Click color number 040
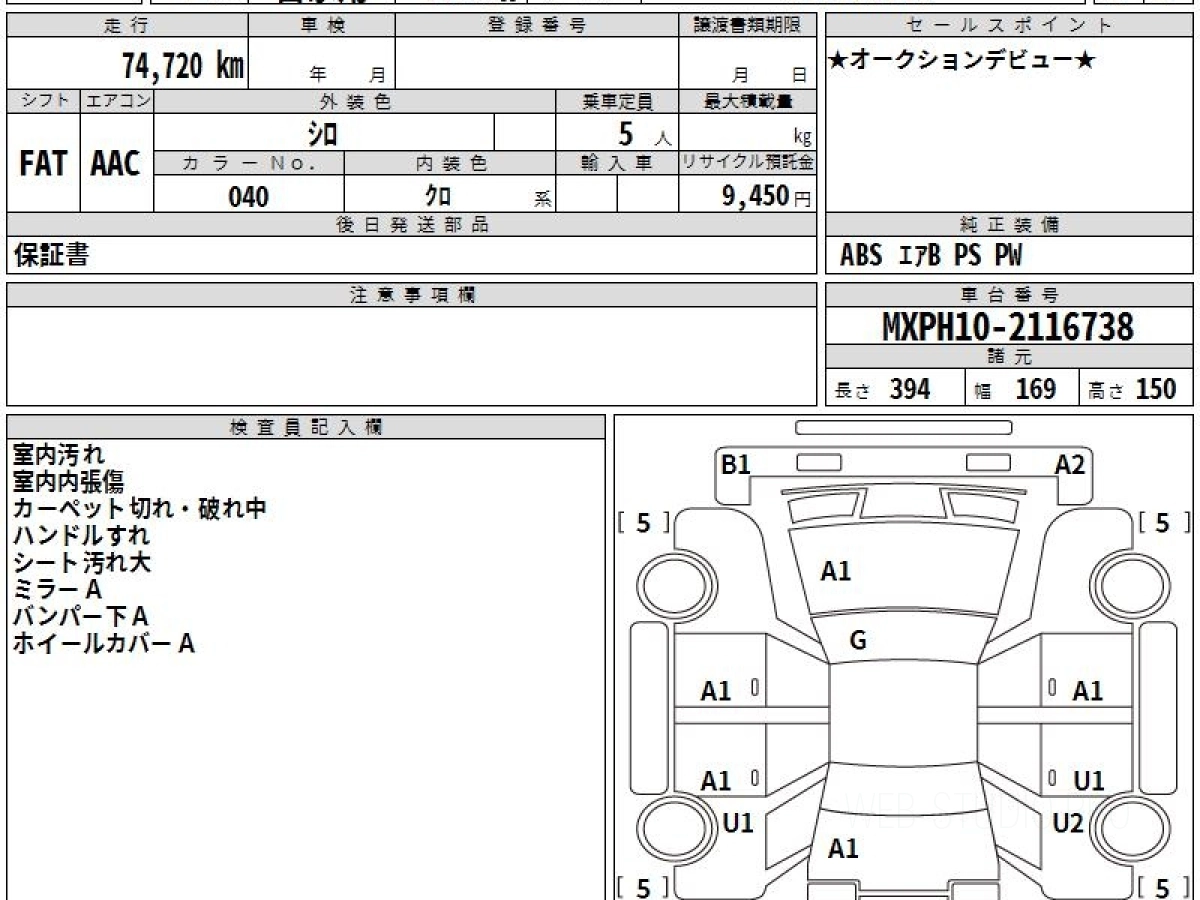This screenshot has height=900, width=1200. 248,197
